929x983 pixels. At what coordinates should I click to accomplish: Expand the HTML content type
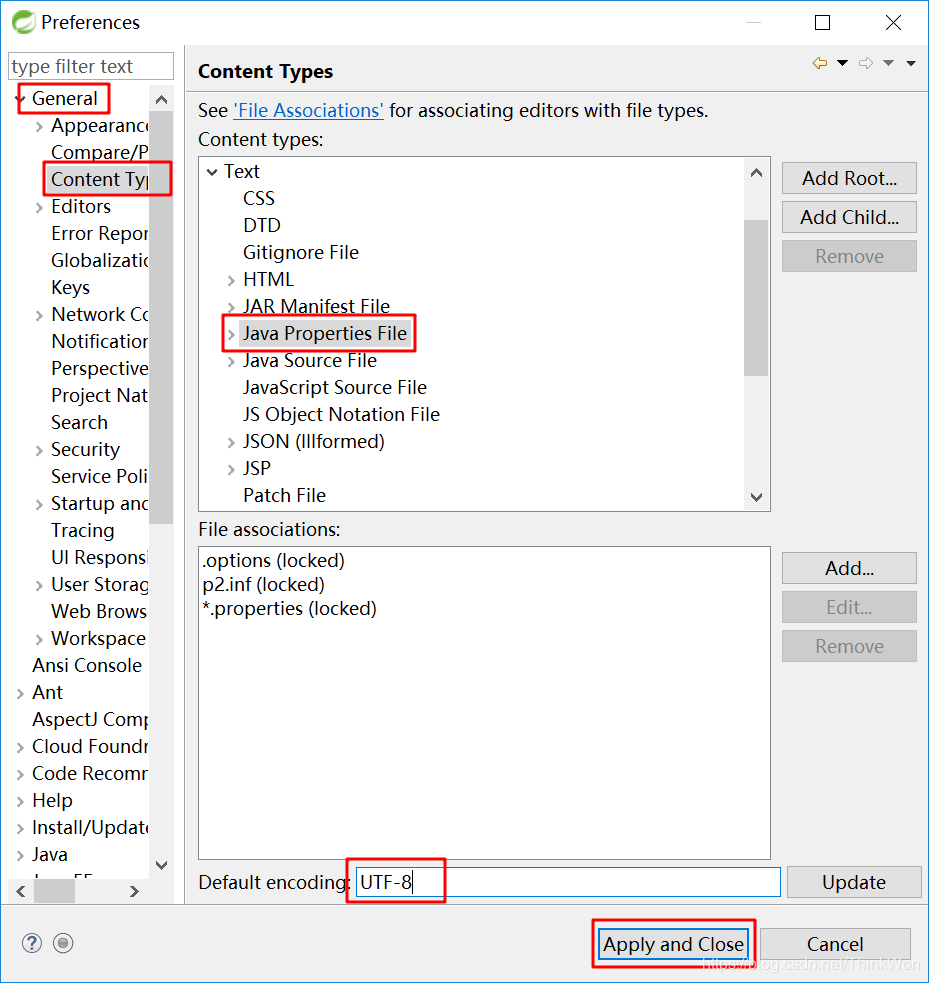pyautogui.click(x=231, y=280)
